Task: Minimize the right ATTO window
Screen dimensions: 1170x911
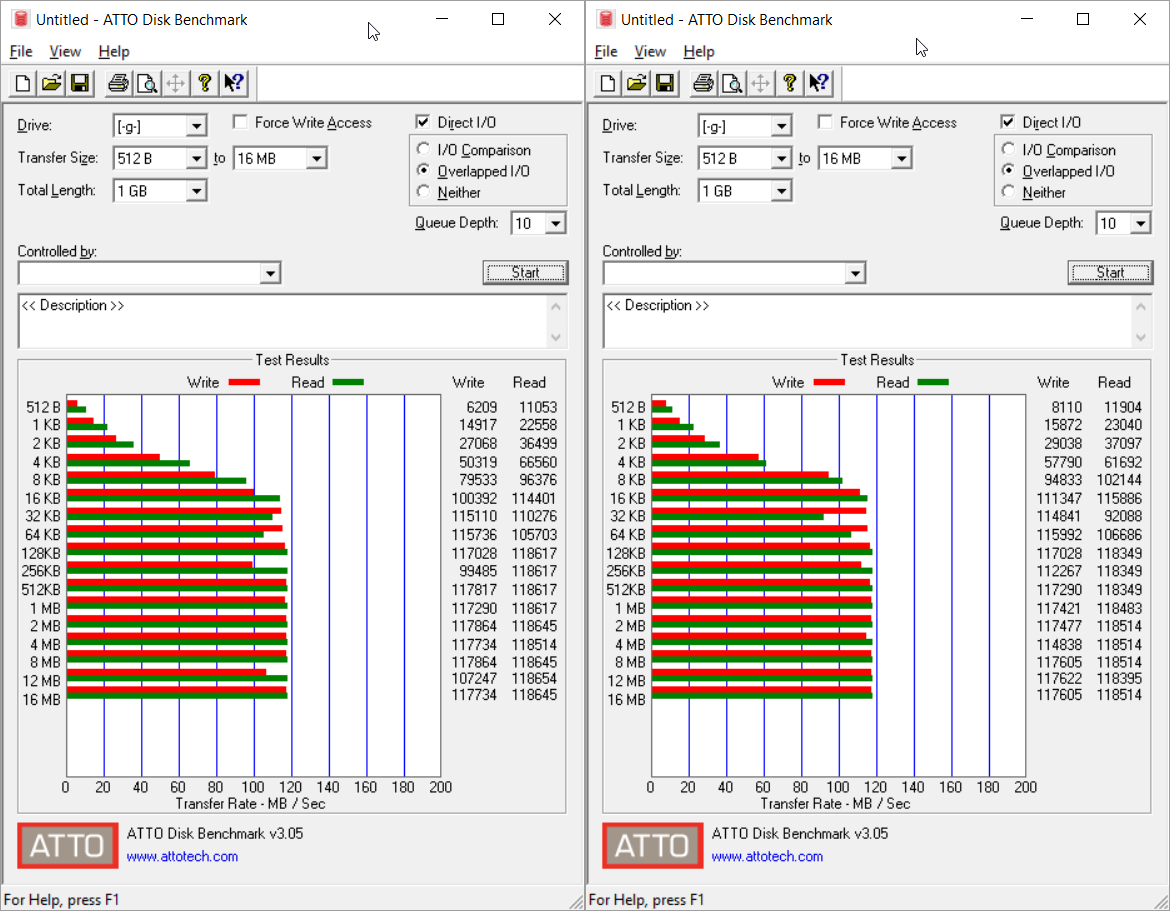Action: point(1027,19)
